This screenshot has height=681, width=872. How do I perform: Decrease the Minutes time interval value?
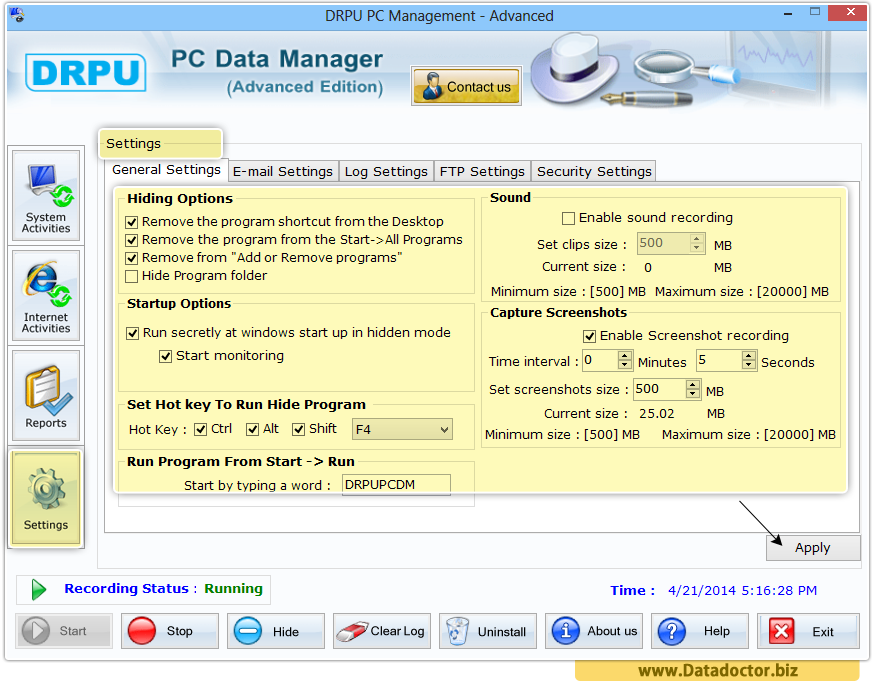pos(625,365)
